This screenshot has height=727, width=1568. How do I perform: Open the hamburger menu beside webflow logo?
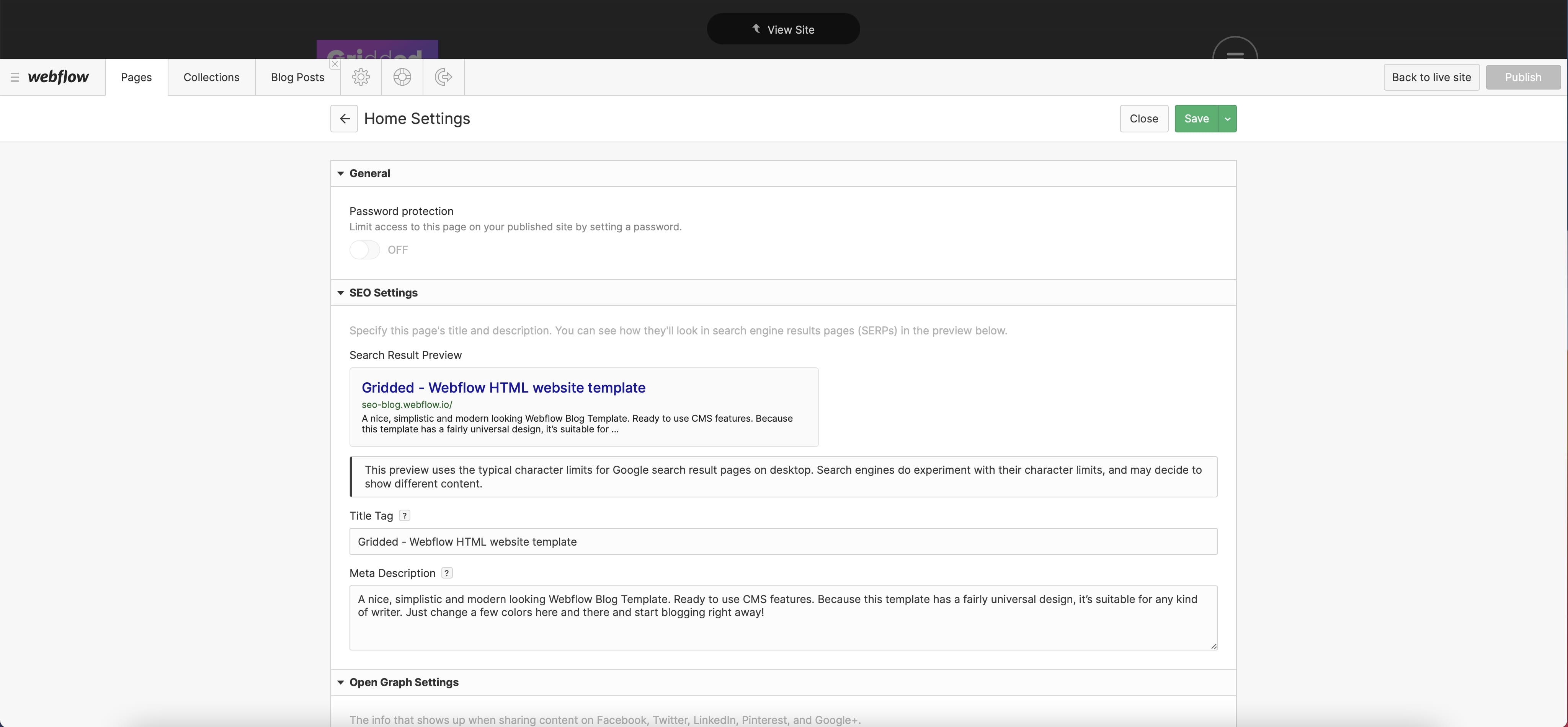click(15, 77)
